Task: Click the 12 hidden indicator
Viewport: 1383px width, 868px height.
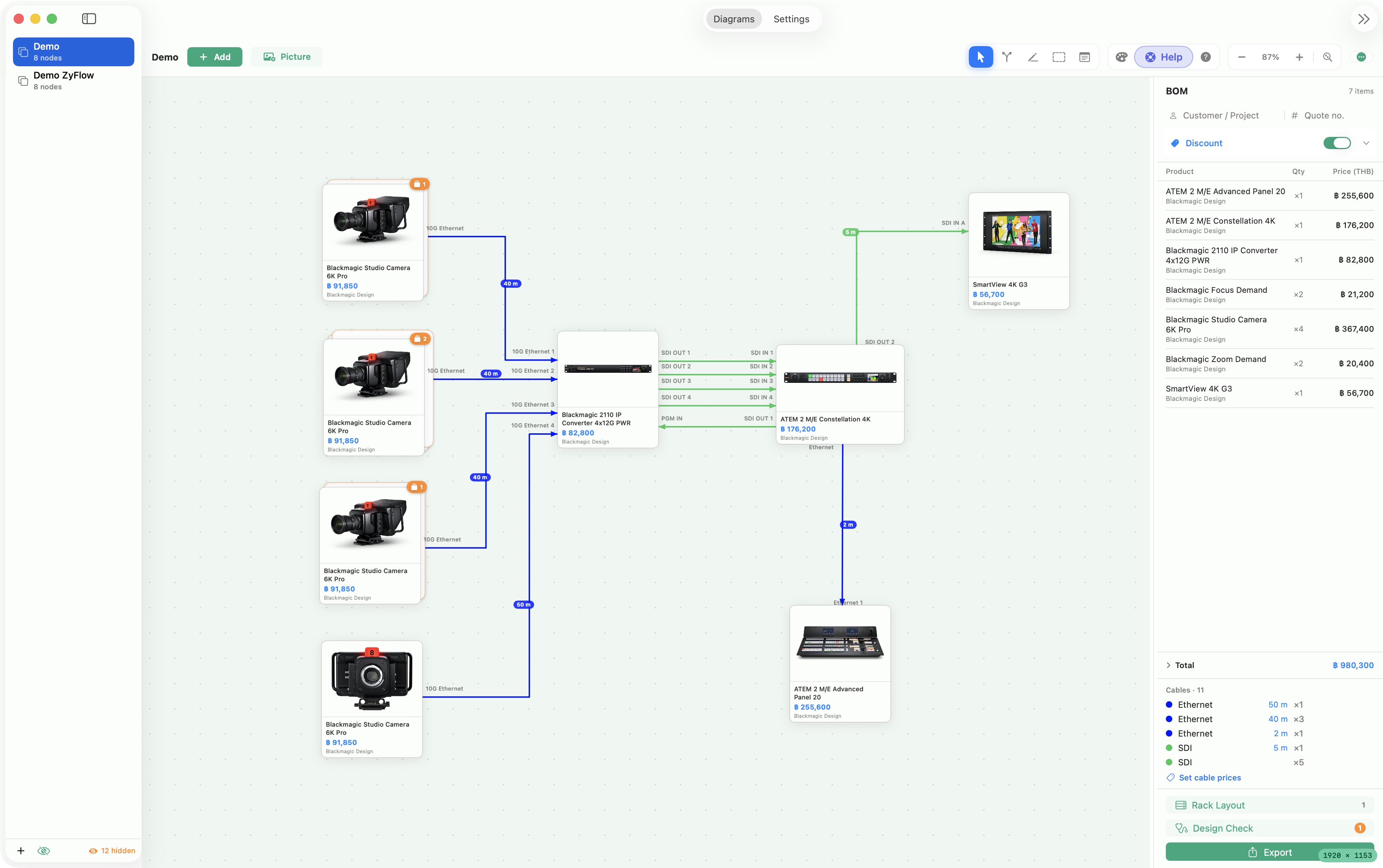Action: (112, 851)
